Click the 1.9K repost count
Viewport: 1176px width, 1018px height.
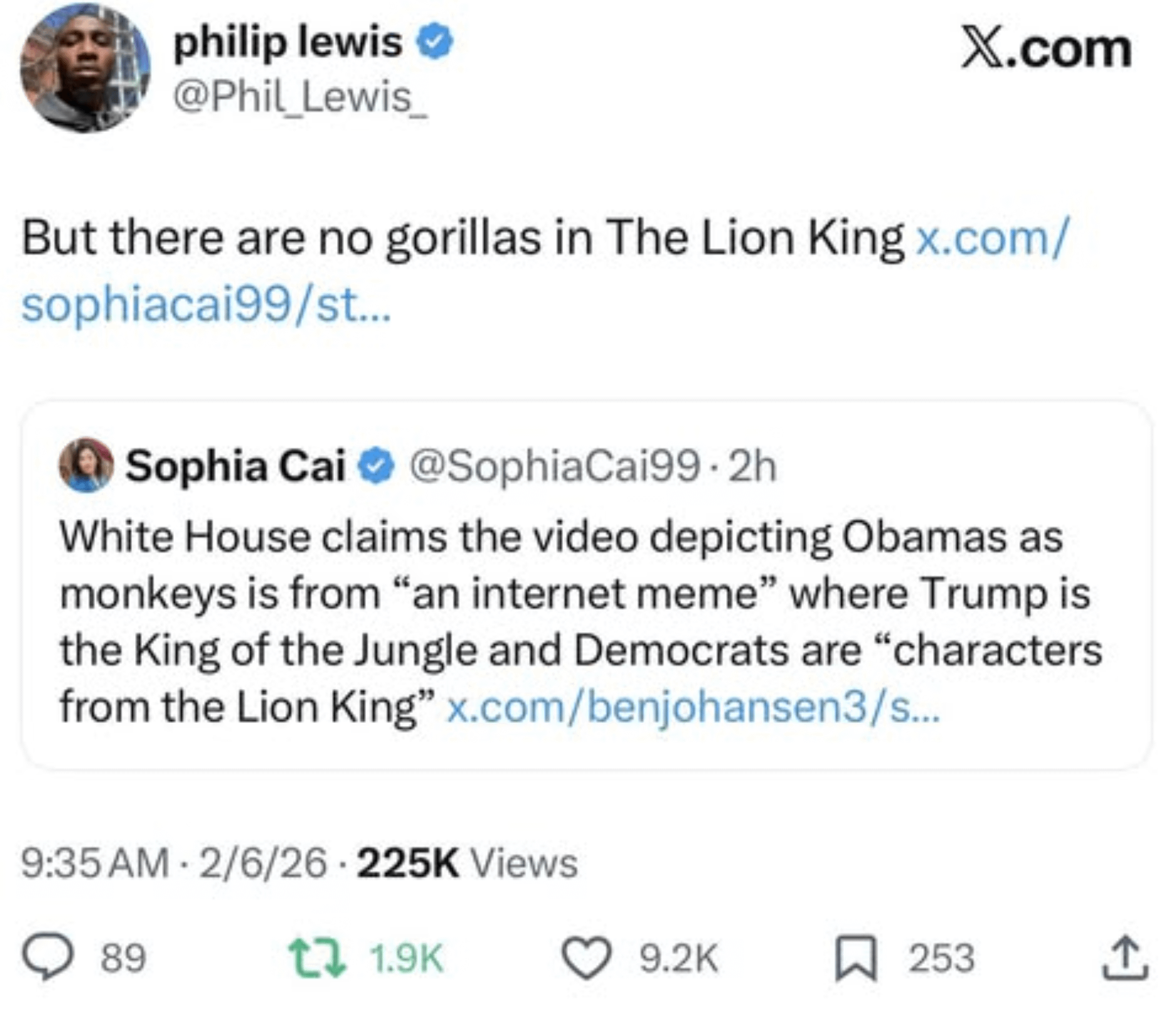tap(407, 958)
